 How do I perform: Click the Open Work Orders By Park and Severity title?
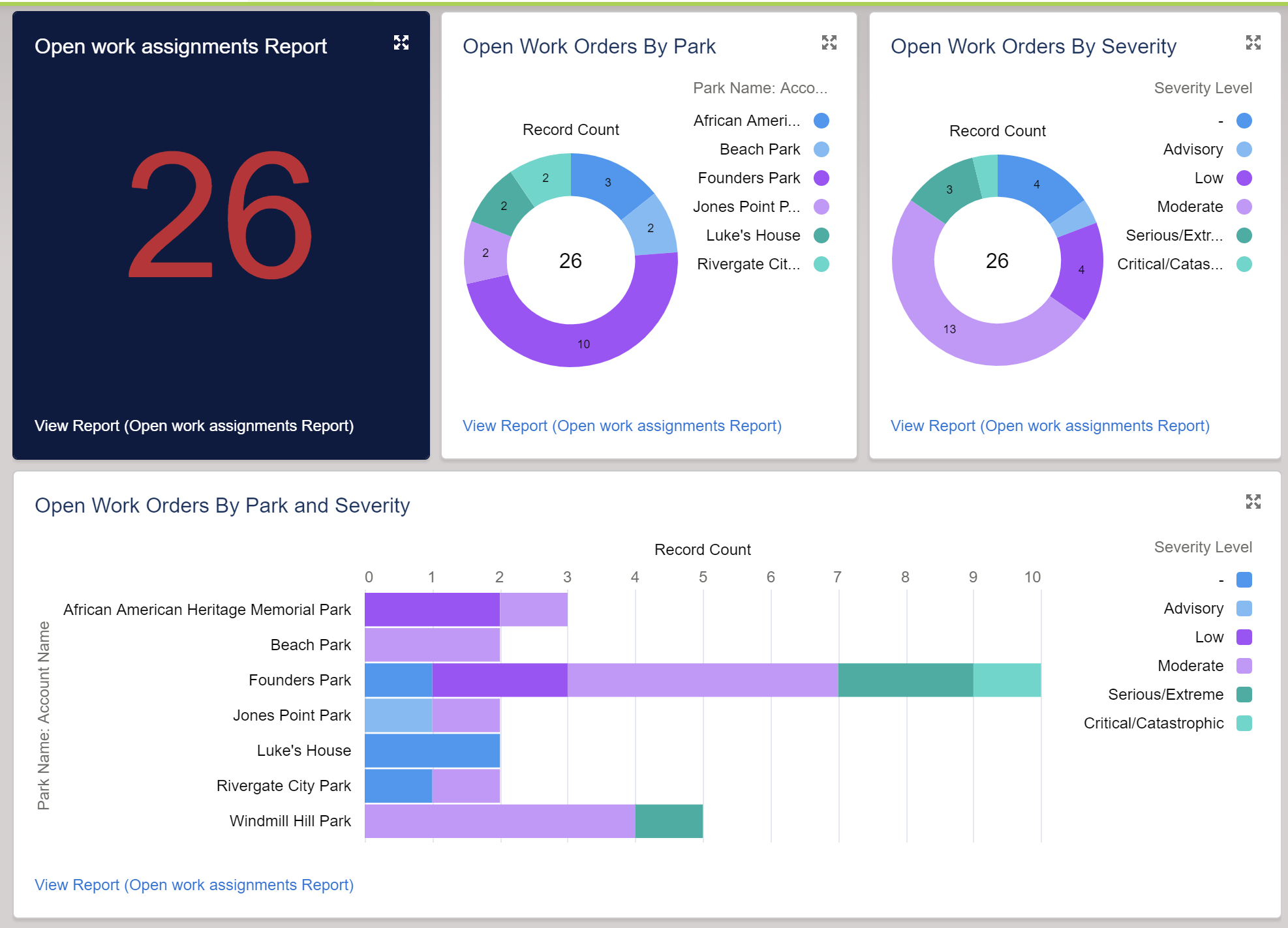222,505
